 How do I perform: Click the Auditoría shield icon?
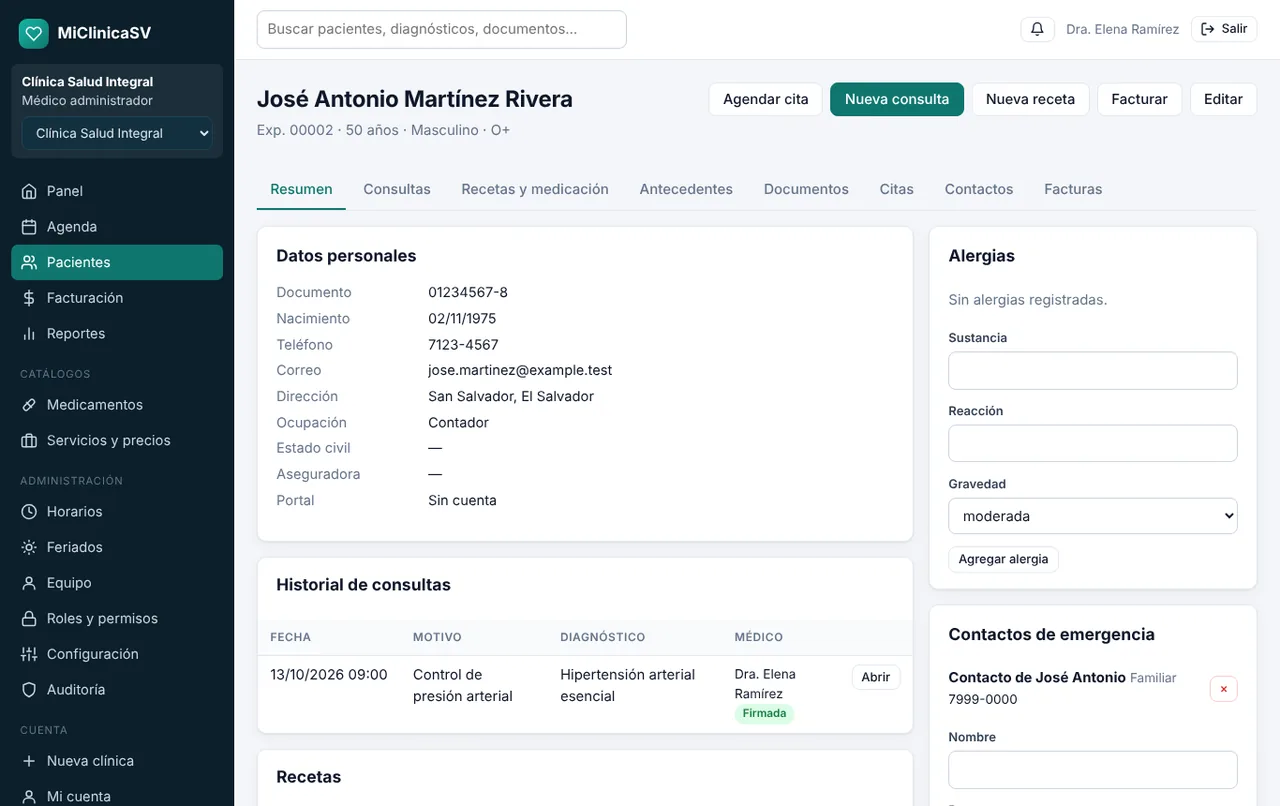click(29, 690)
